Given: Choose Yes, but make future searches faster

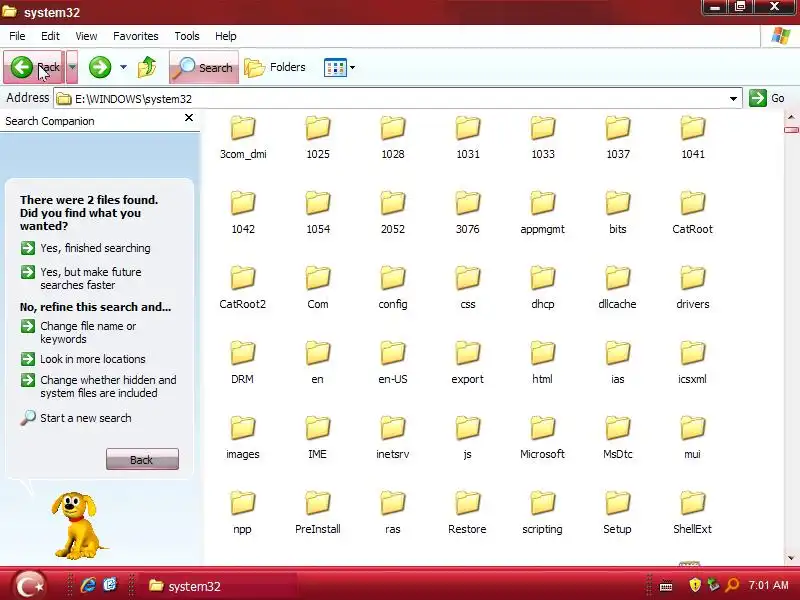Looking at the screenshot, I should [x=81, y=278].
